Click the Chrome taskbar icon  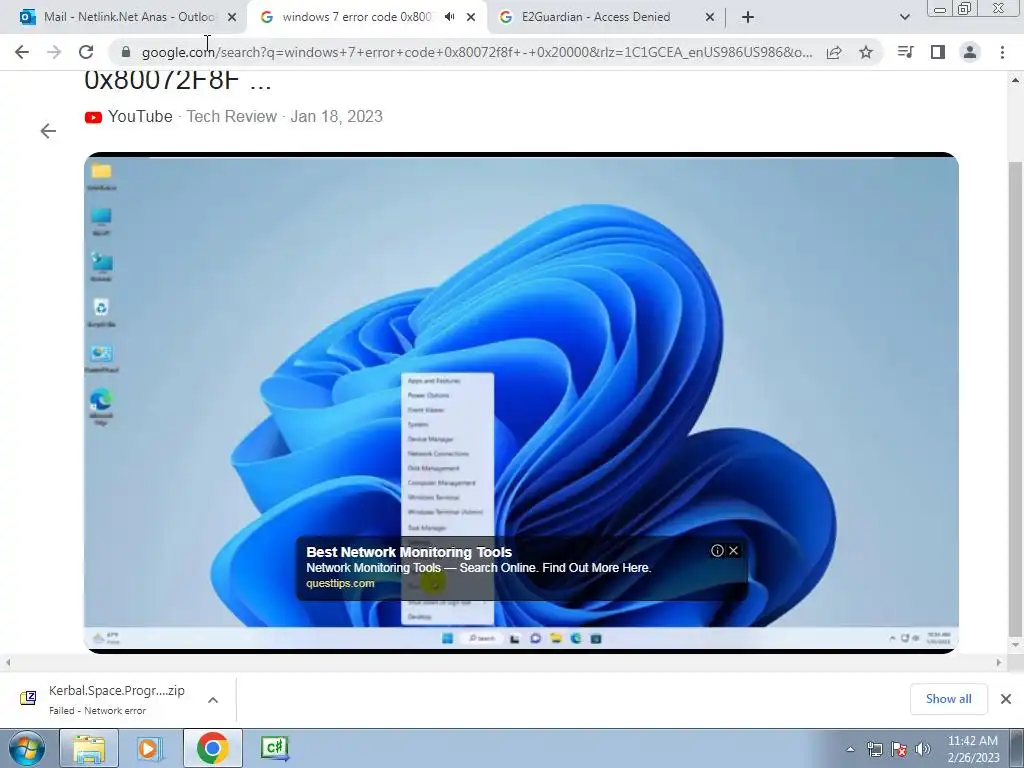tap(212, 748)
